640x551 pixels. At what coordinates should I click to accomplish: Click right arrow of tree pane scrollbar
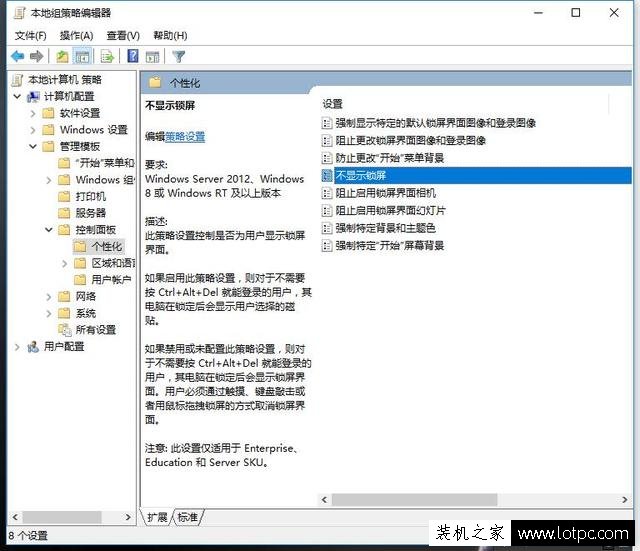pos(128,517)
